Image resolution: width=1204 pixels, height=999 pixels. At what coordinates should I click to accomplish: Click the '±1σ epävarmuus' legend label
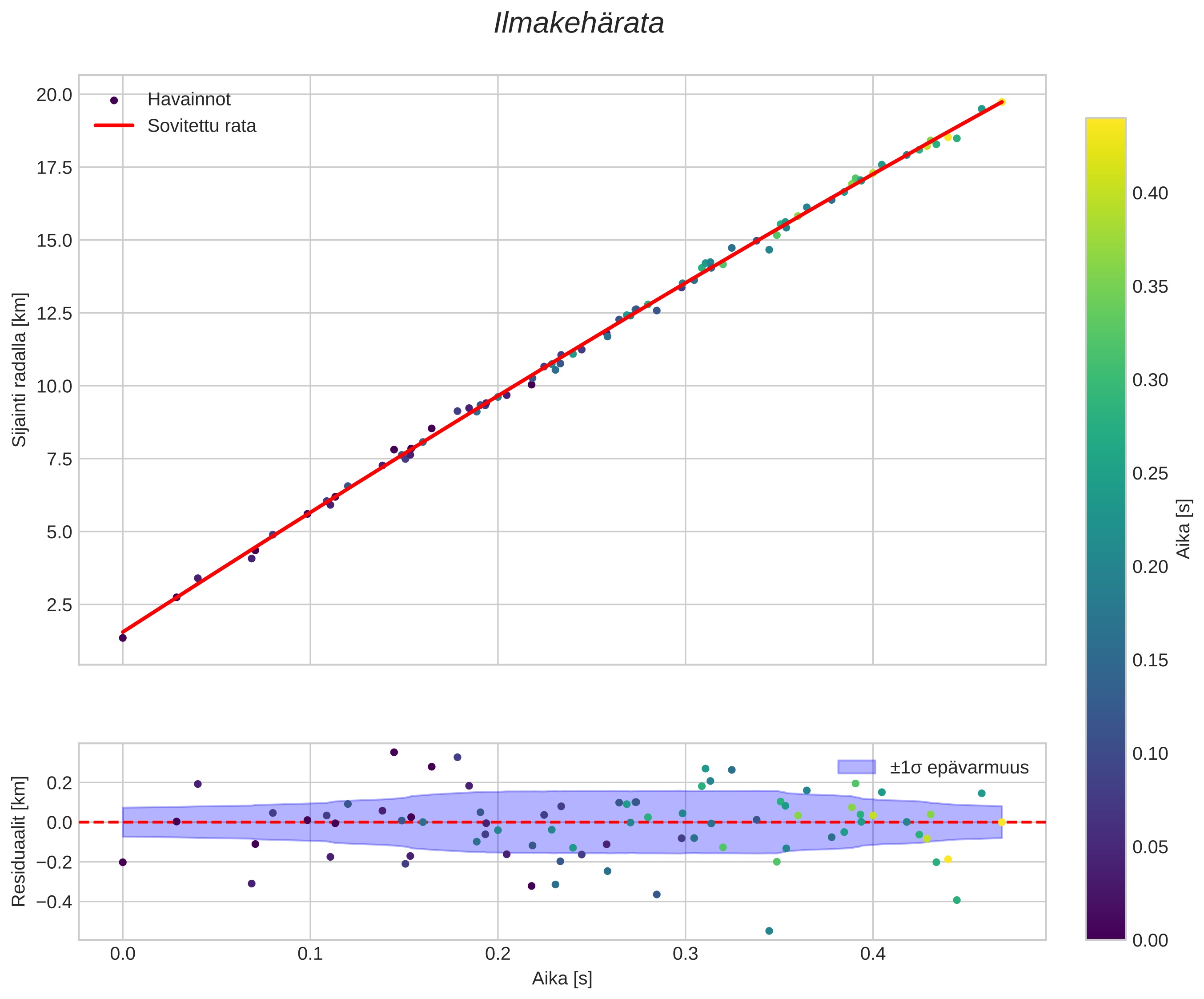[959, 767]
